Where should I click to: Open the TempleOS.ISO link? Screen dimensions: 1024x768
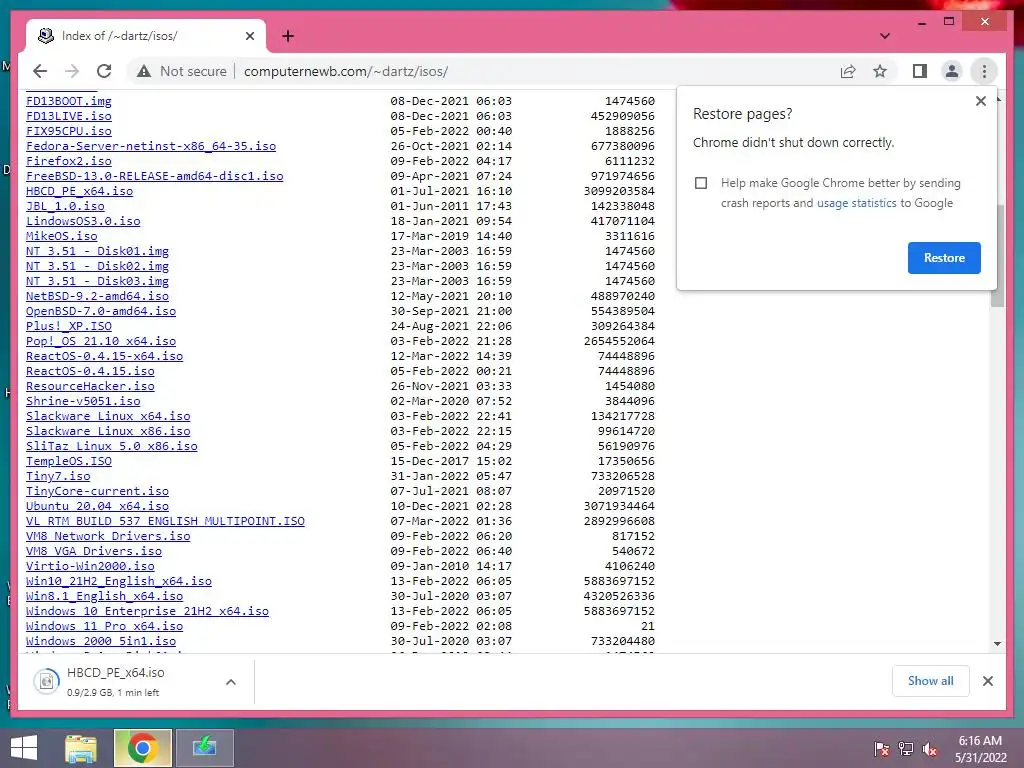69,462
